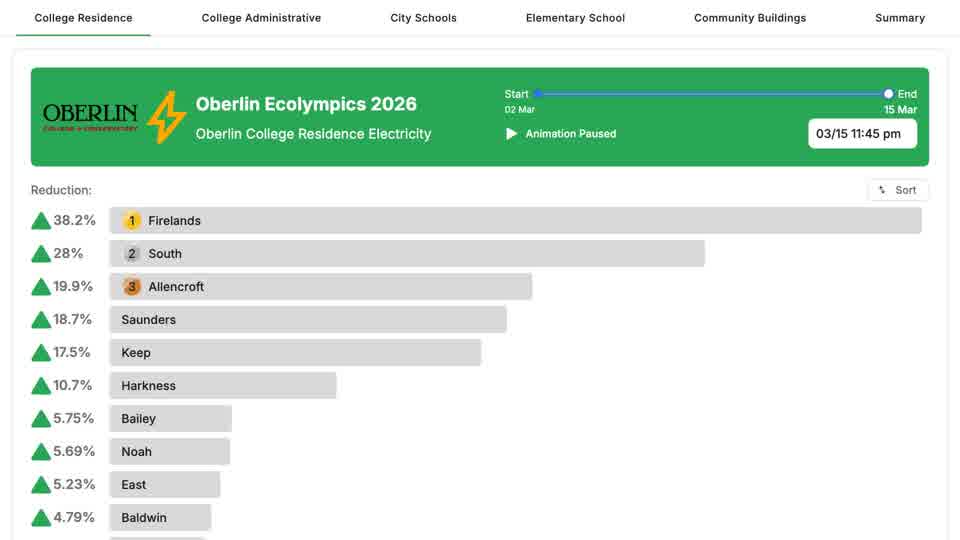Screen dimensions: 960x540
Task: Click the green triangle beside 19.9%
Action: pos(41,287)
